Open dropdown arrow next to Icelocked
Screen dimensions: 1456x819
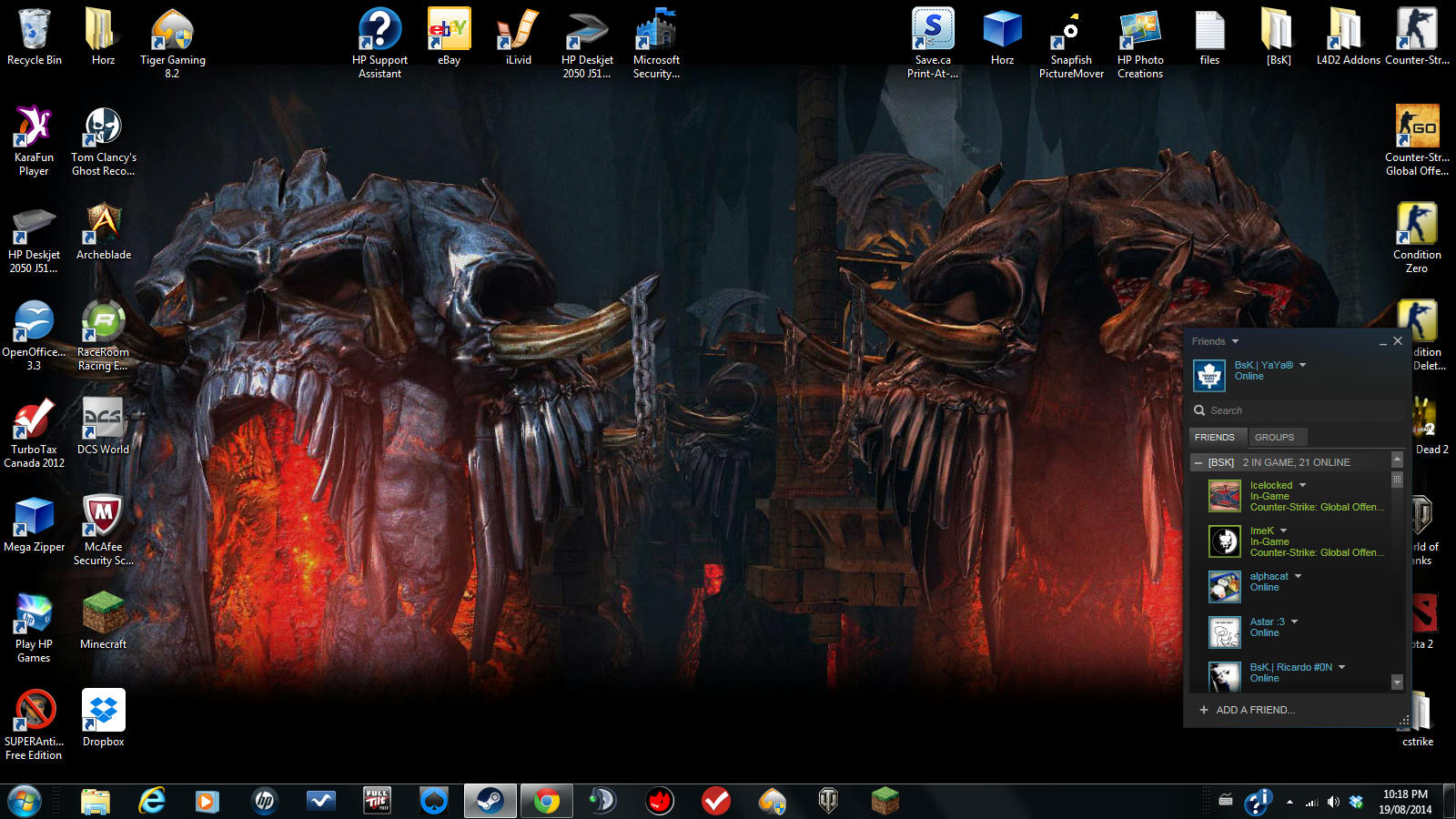(x=1302, y=485)
